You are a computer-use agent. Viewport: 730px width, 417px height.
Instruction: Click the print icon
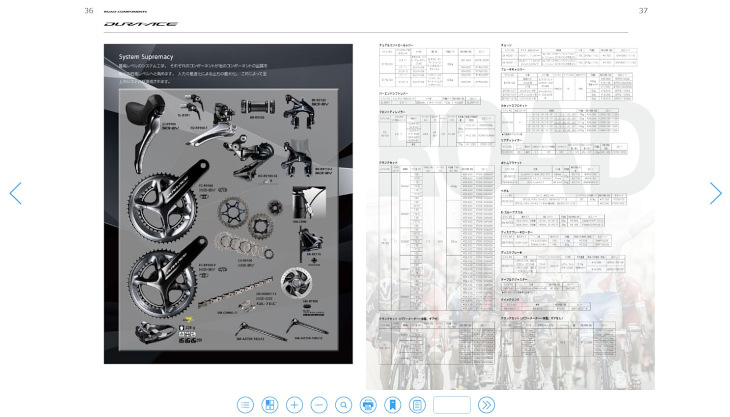coord(368,405)
